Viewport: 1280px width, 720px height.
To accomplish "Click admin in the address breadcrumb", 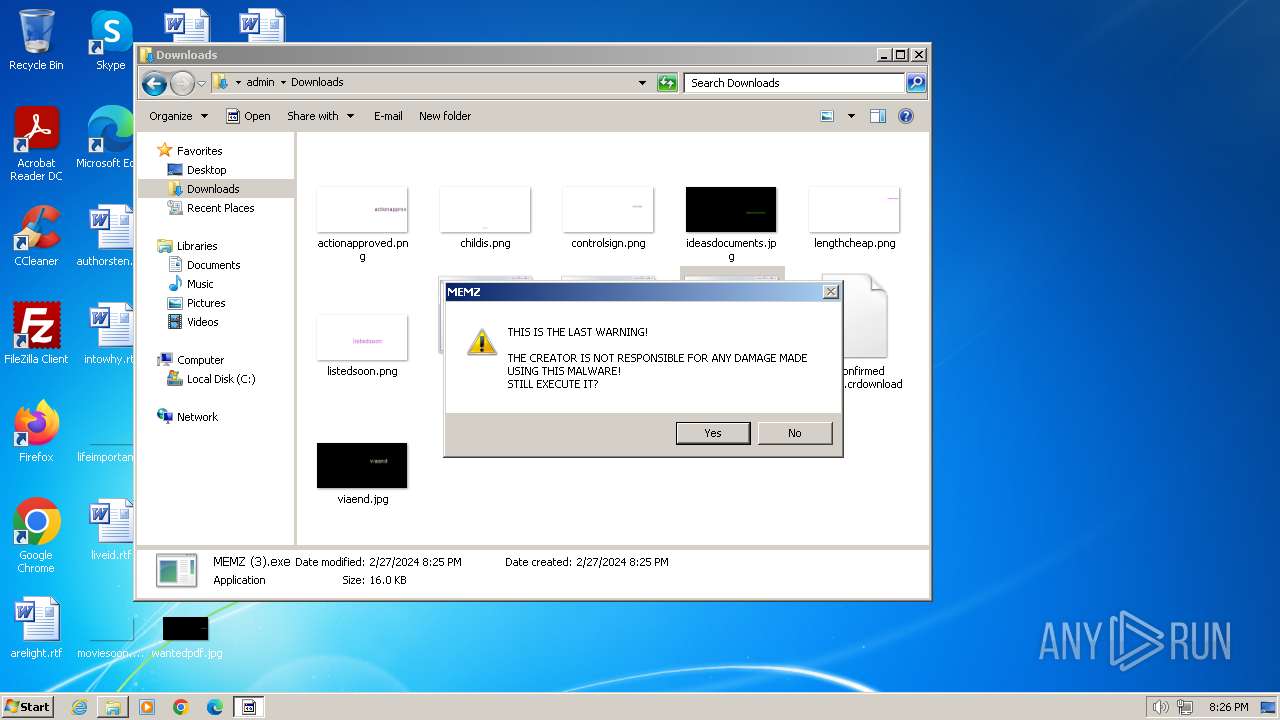I will (x=260, y=83).
